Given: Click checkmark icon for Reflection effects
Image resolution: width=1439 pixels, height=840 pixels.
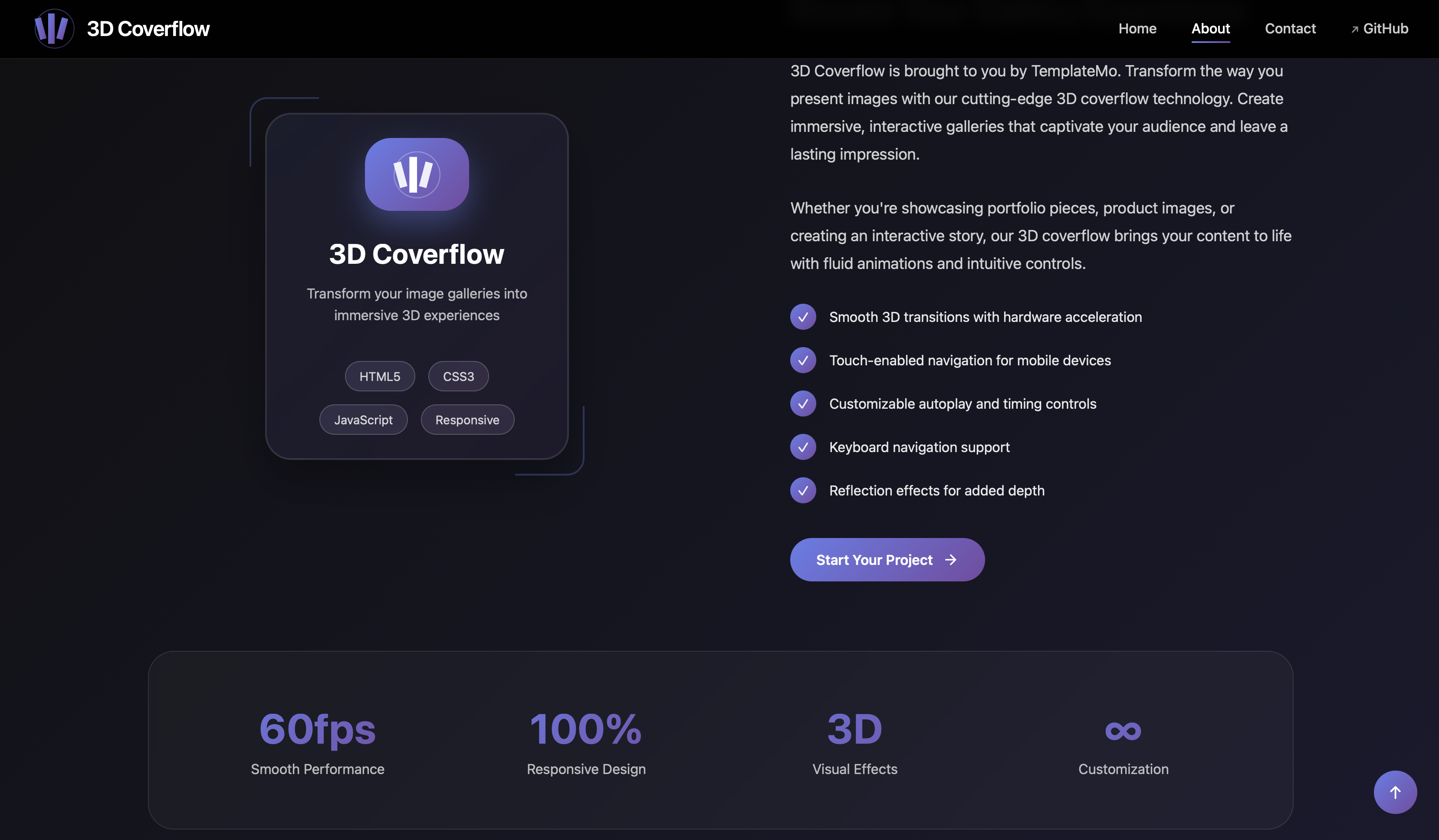Looking at the screenshot, I should point(803,491).
